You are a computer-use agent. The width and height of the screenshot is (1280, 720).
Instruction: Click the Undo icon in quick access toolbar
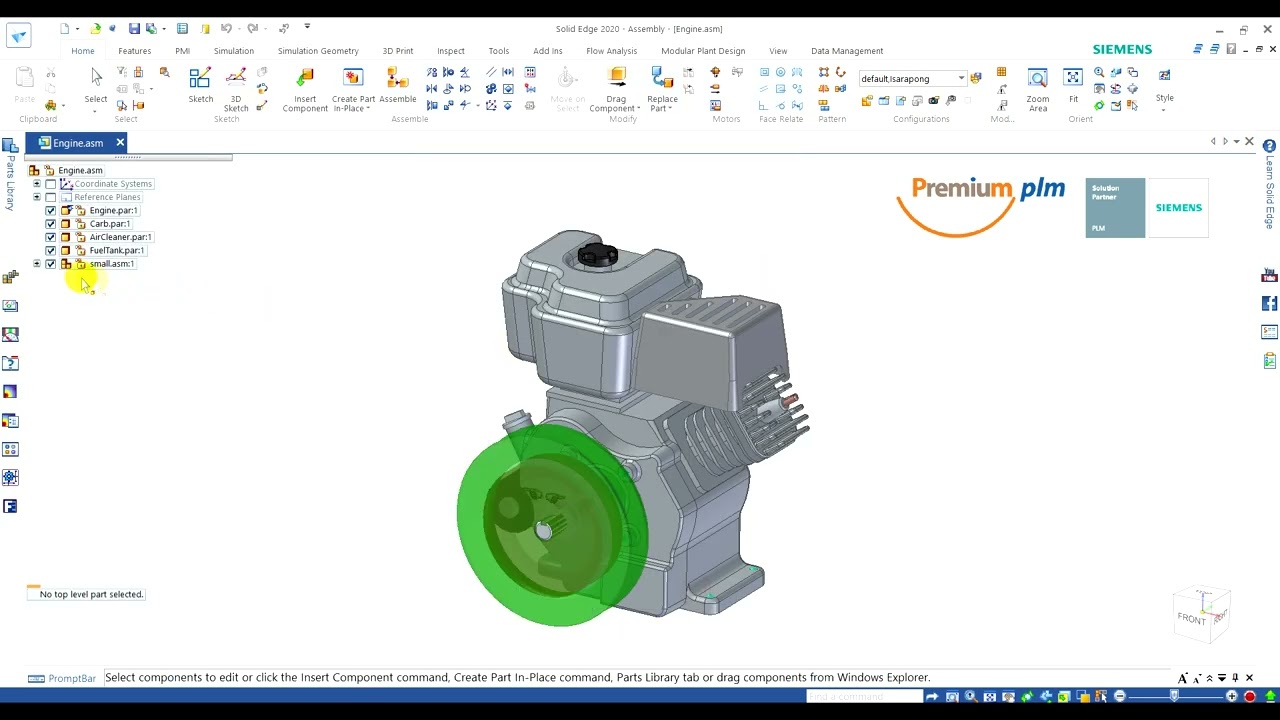click(226, 28)
